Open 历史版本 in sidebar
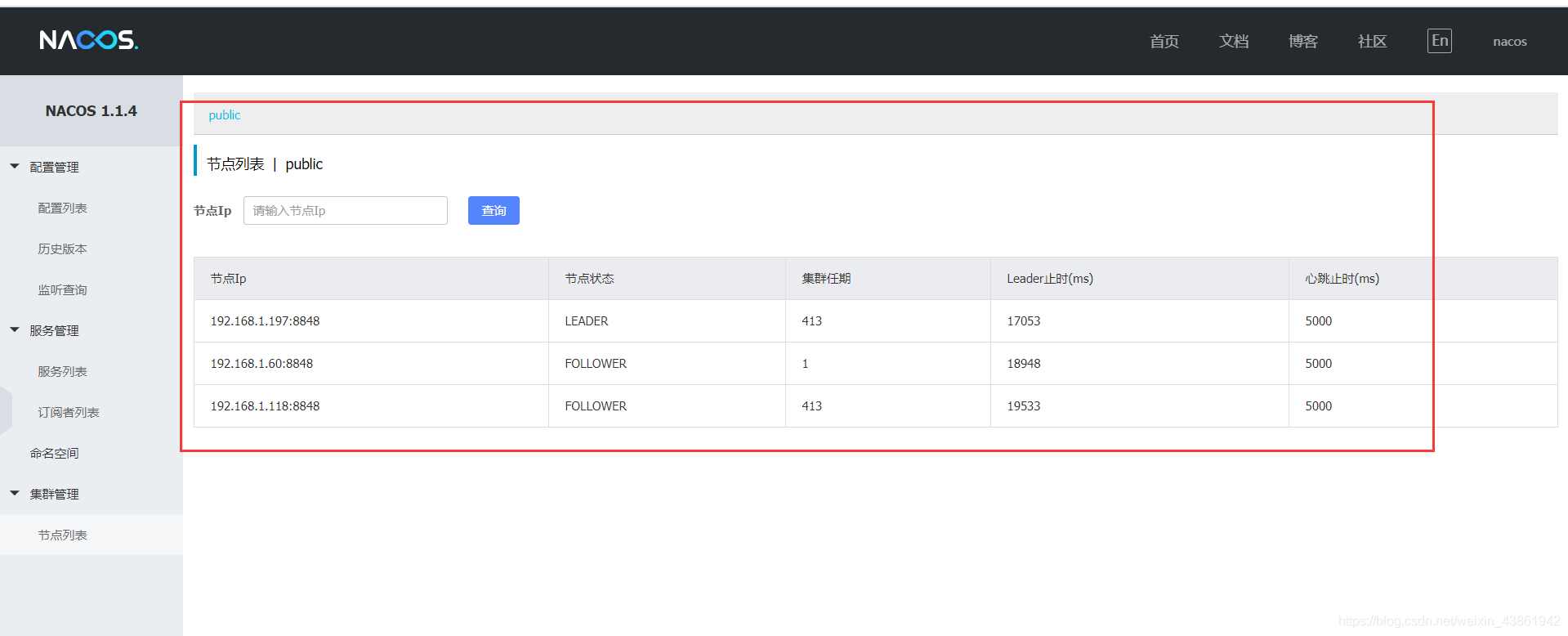The width and height of the screenshot is (1568, 636). (x=62, y=249)
